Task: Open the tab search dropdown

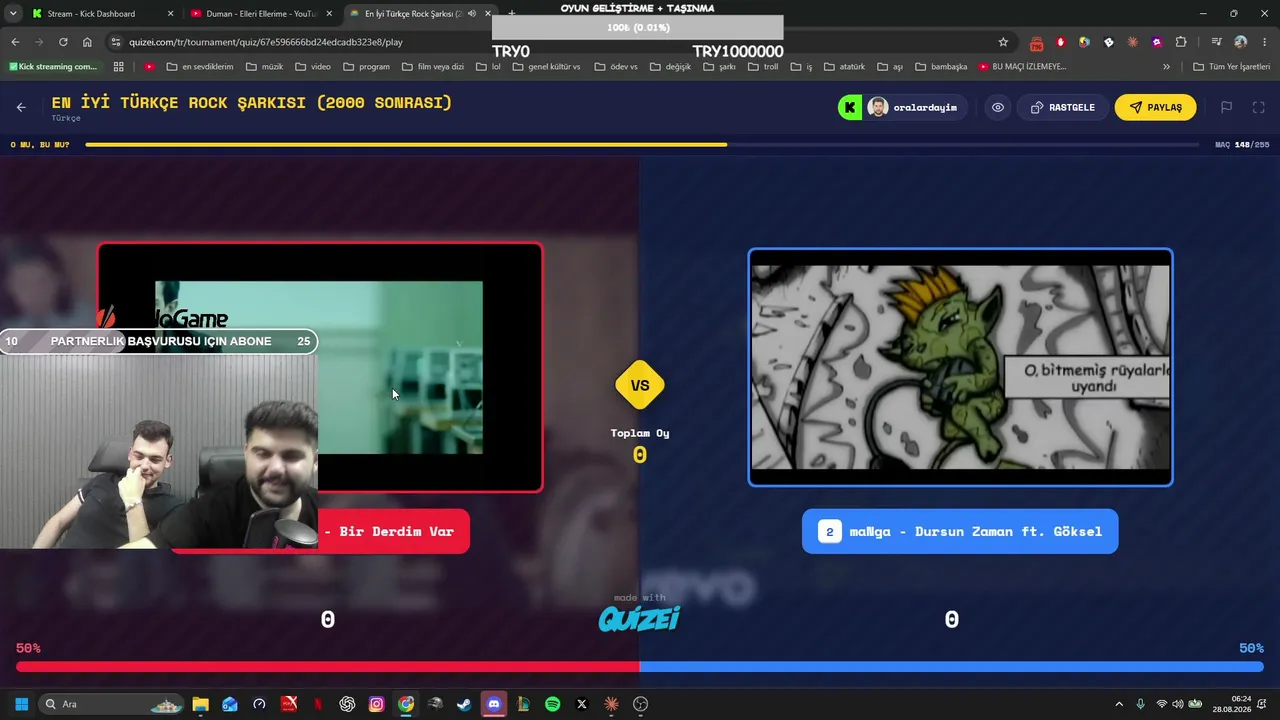Action: pos(13,14)
